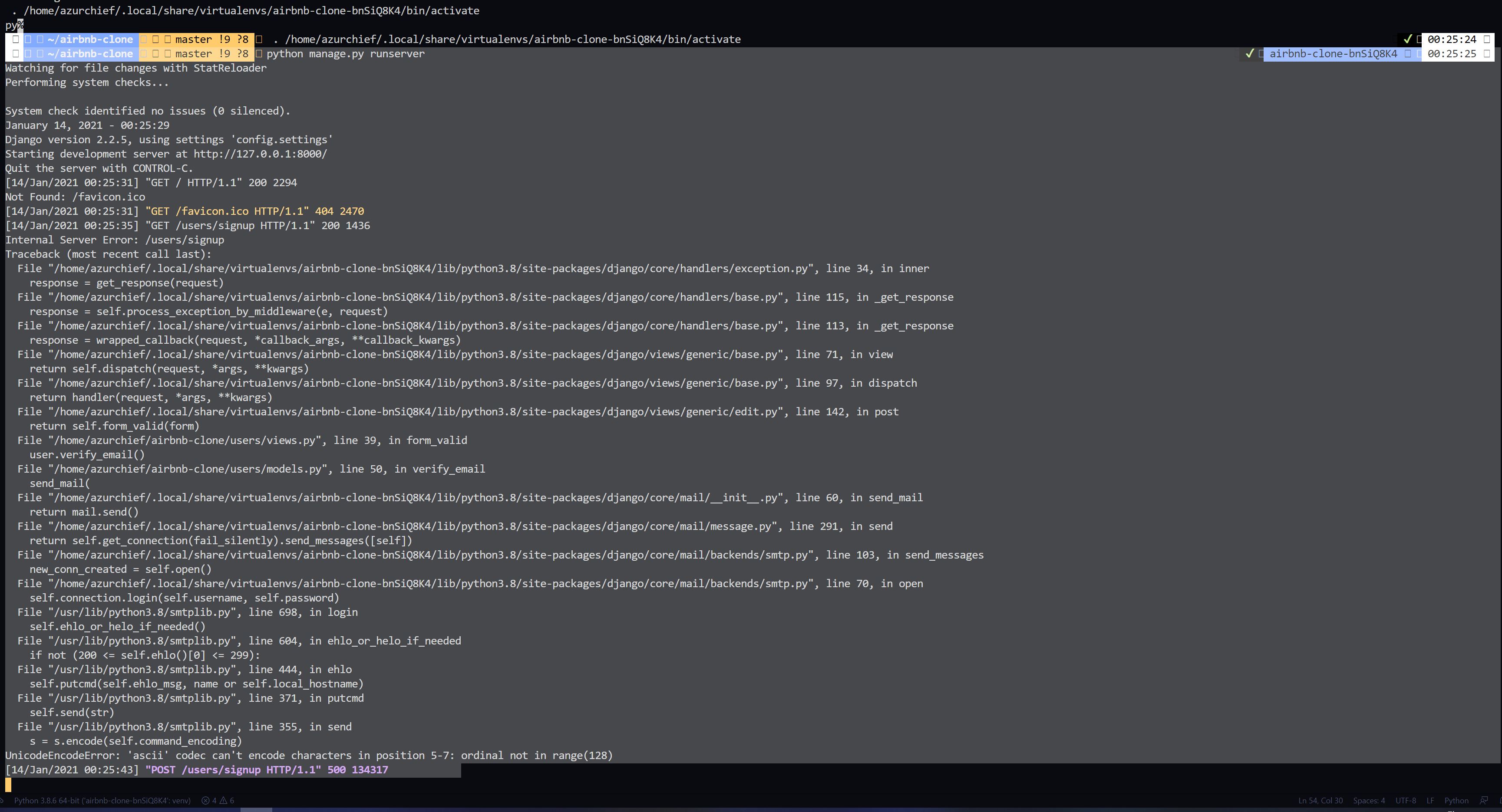Image resolution: width=1502 pixels, height=812 pixels.
Task: Open the Spaces: 4 indentation selector
Action: 1369,800
